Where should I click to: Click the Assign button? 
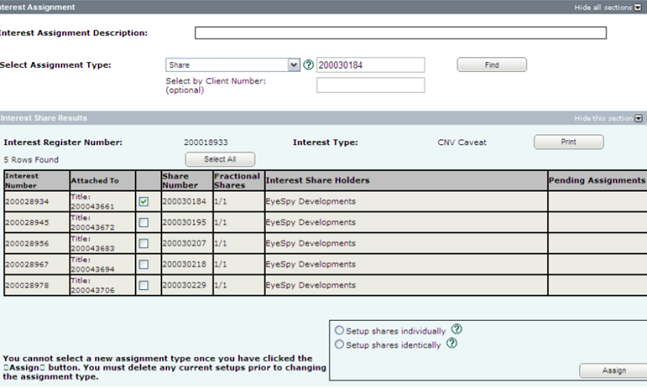(x=614, y=371)
